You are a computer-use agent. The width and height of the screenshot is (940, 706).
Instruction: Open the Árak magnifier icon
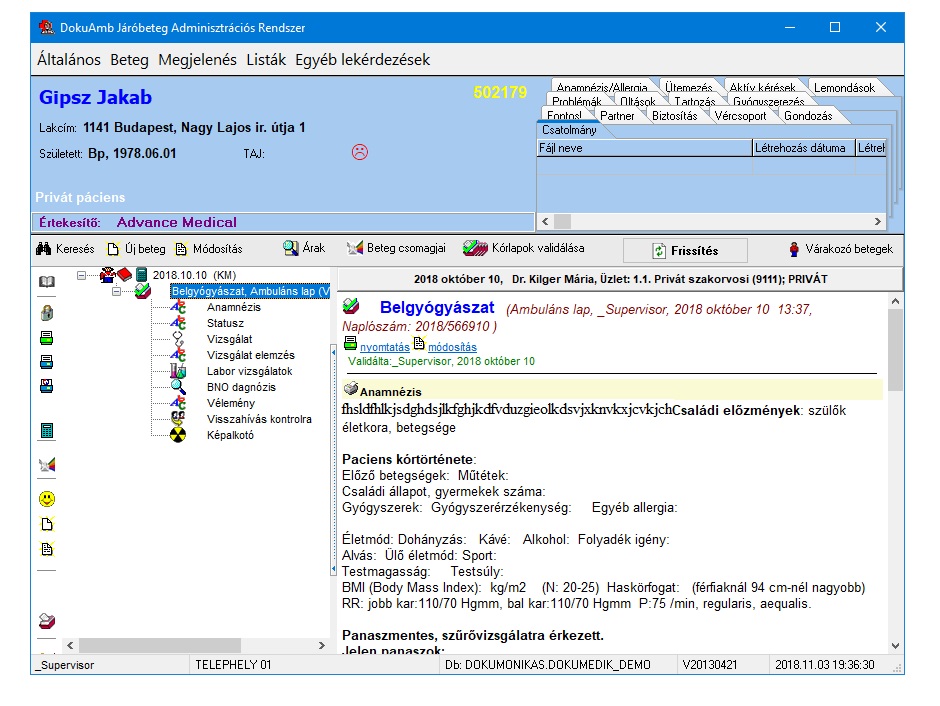point(291,248)
